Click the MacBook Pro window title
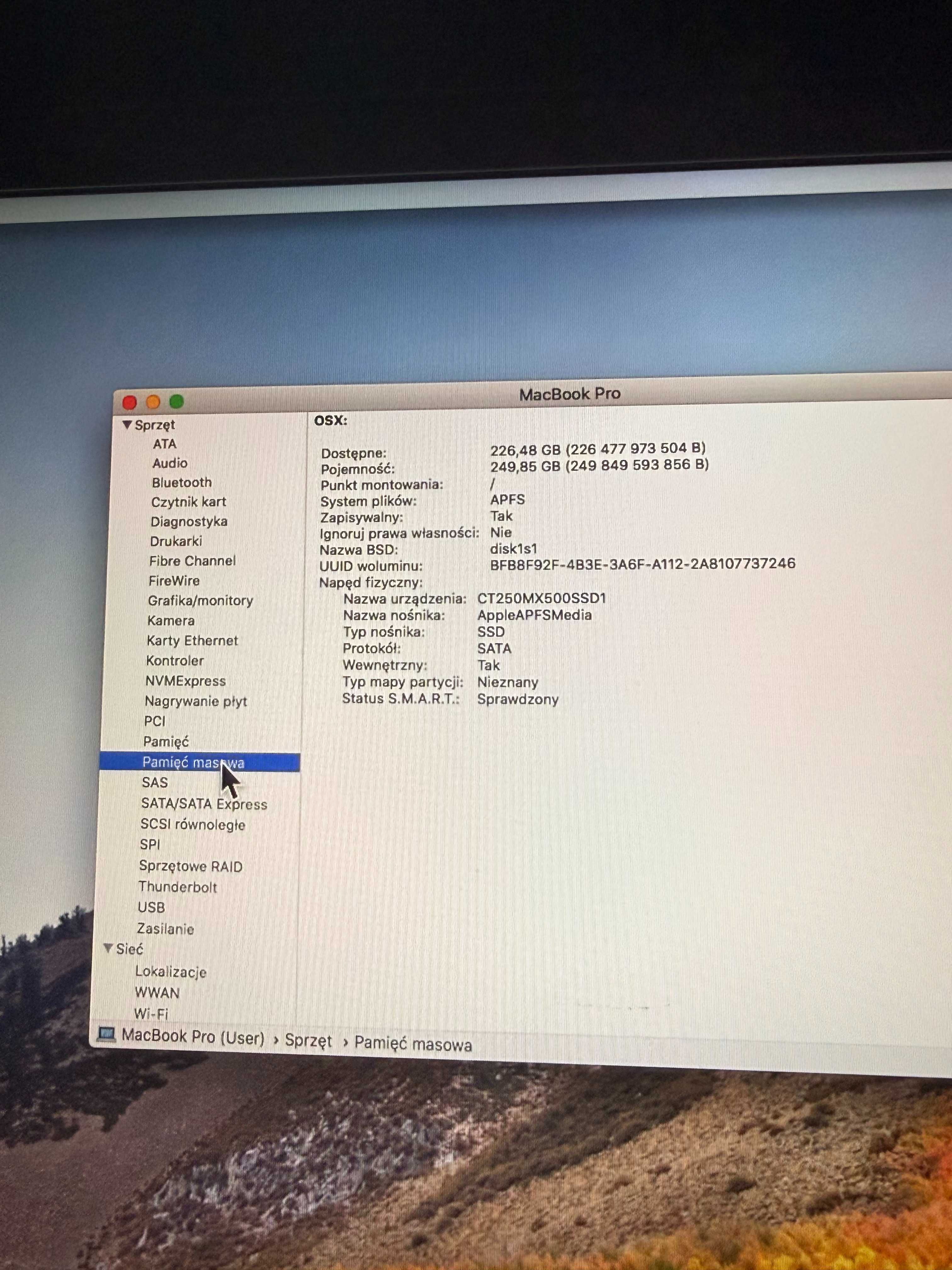 point(570,394)
